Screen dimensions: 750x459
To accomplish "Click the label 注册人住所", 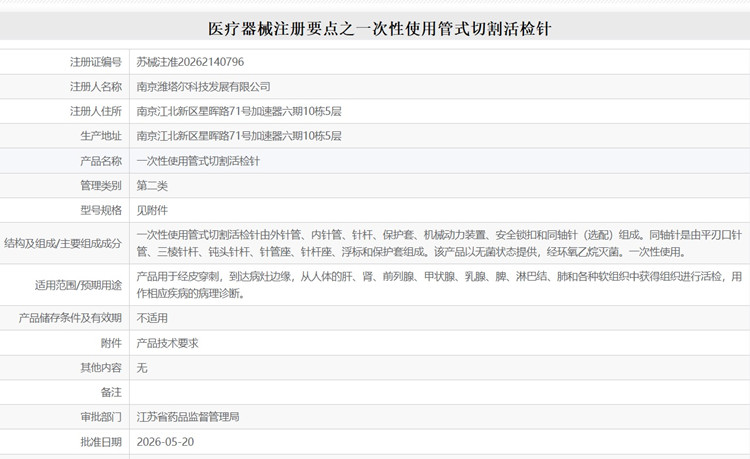I will pyautogui.click(x=96, y=111).
